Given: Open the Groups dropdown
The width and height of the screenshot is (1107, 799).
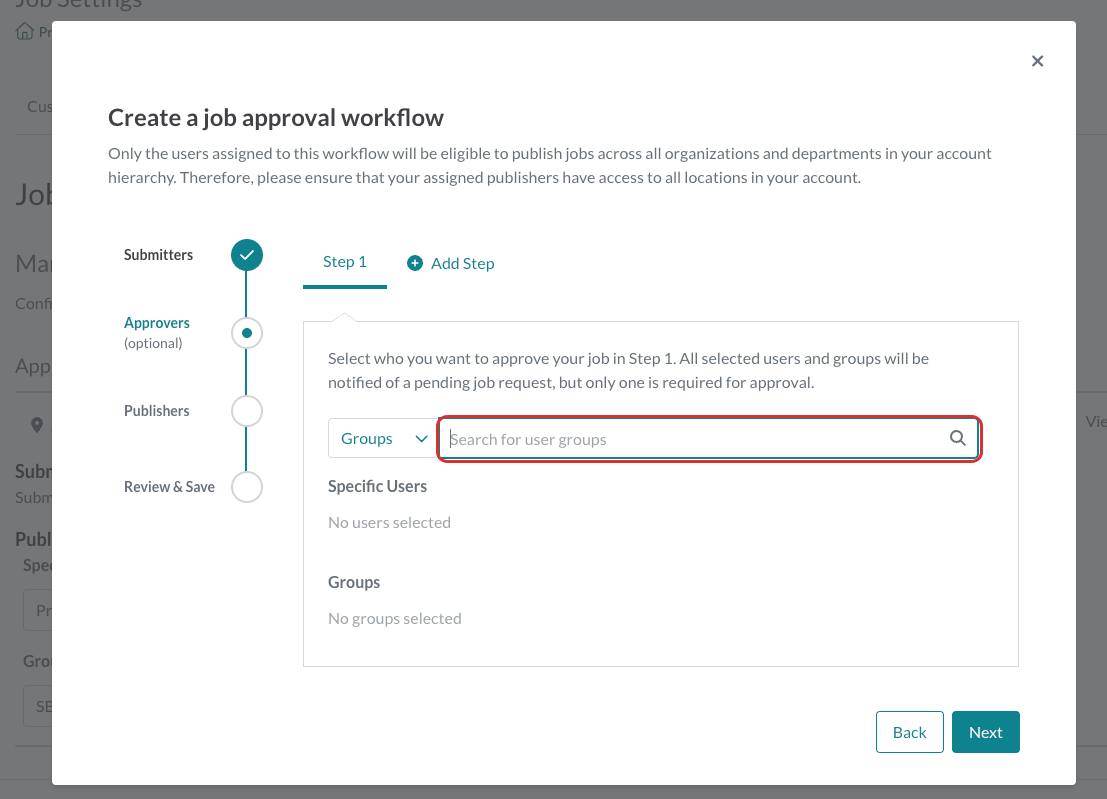Looking at the screenshot, I should tap(383, 438).
